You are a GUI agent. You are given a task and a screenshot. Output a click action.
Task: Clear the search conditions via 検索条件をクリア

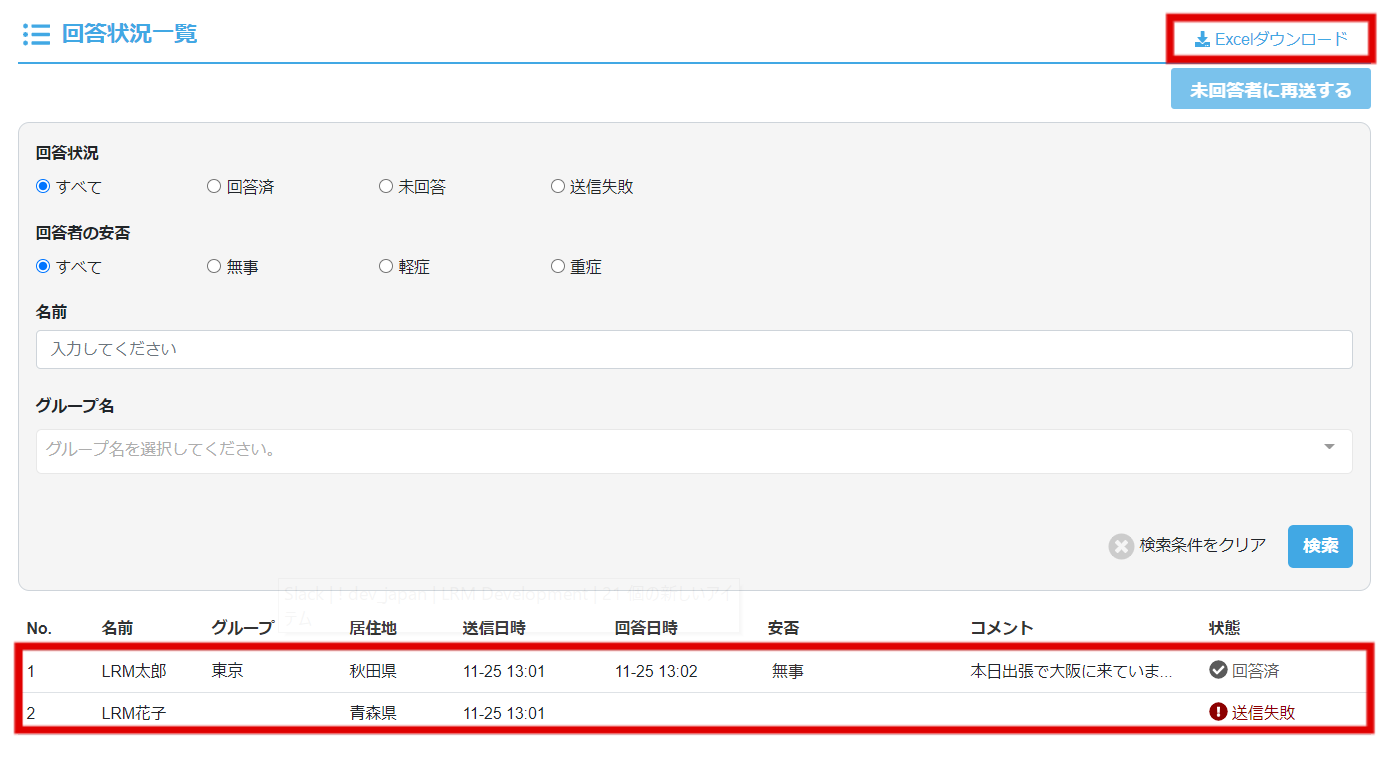point(1187,546)
